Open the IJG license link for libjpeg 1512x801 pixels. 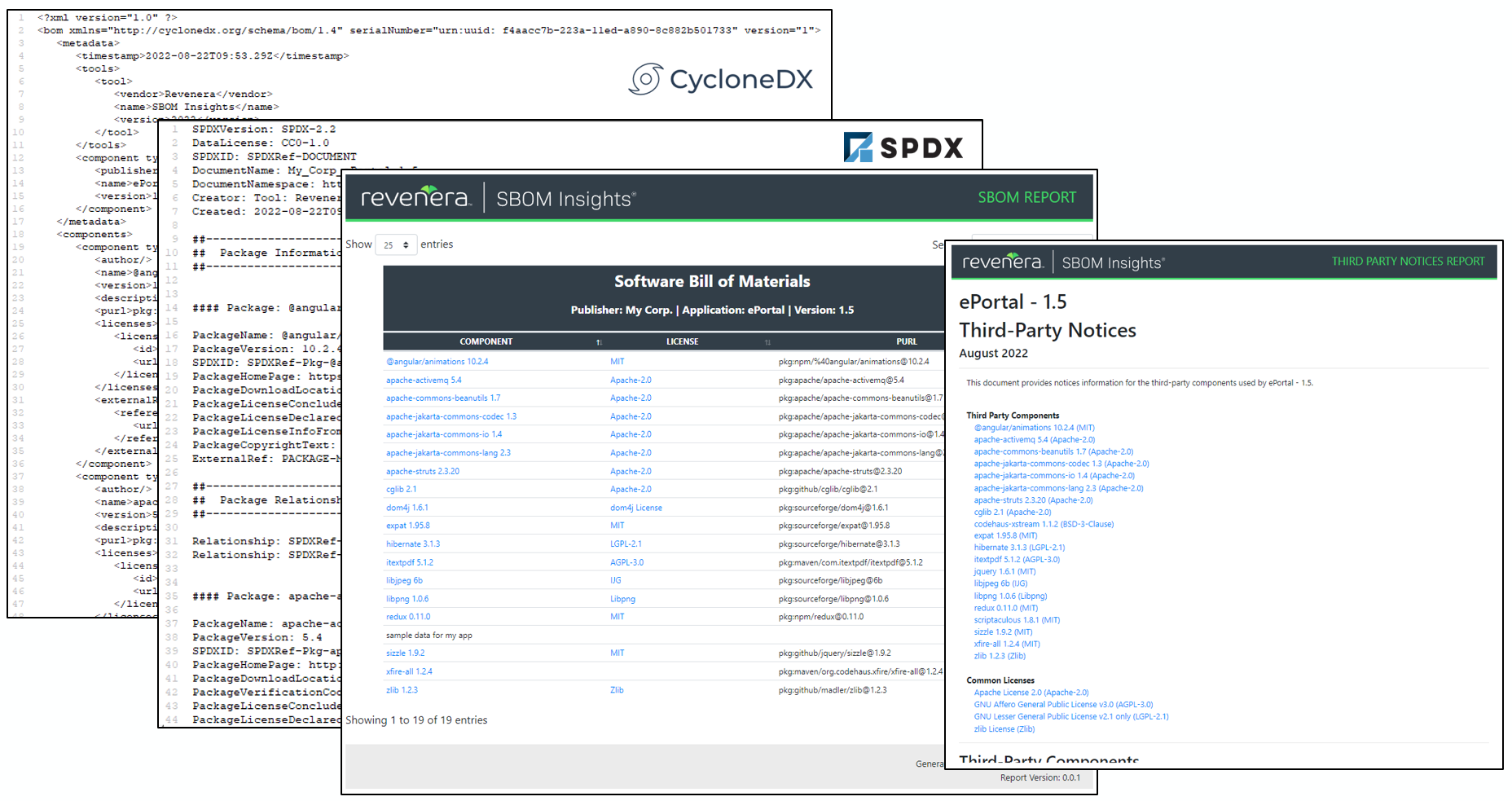coord(615,581)
